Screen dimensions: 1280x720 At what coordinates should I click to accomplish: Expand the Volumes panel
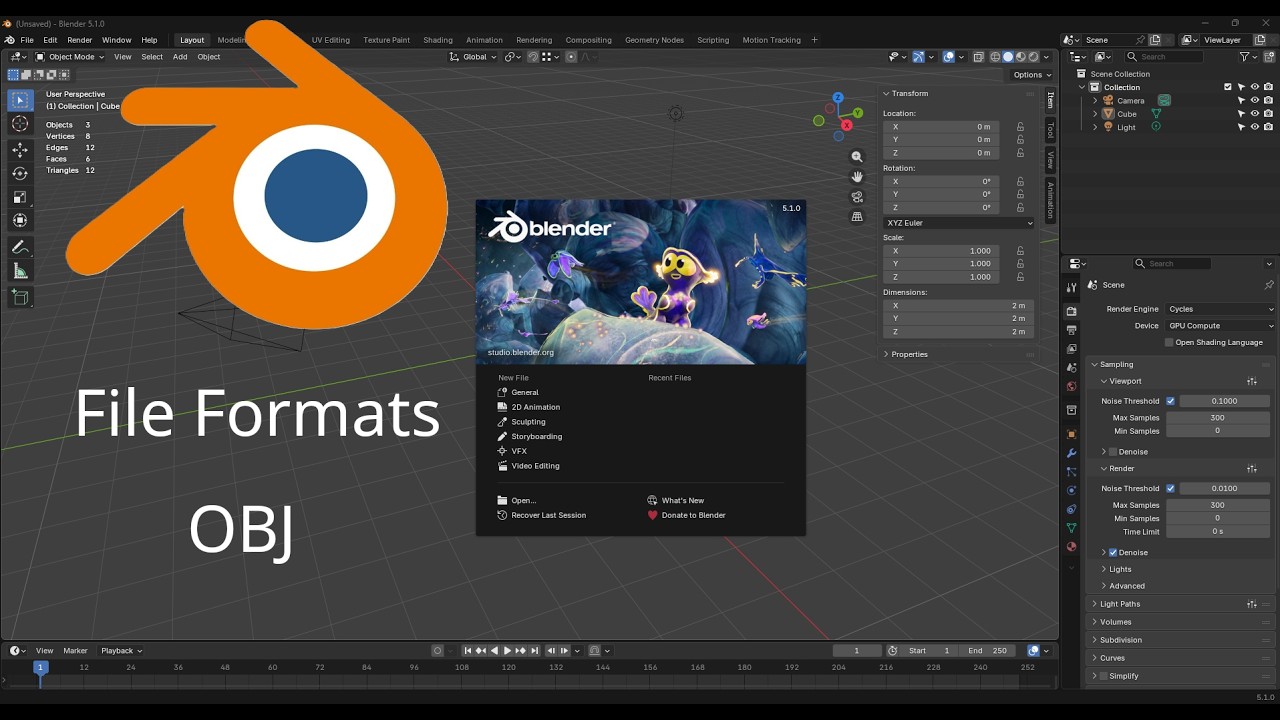click(1115, 622)
